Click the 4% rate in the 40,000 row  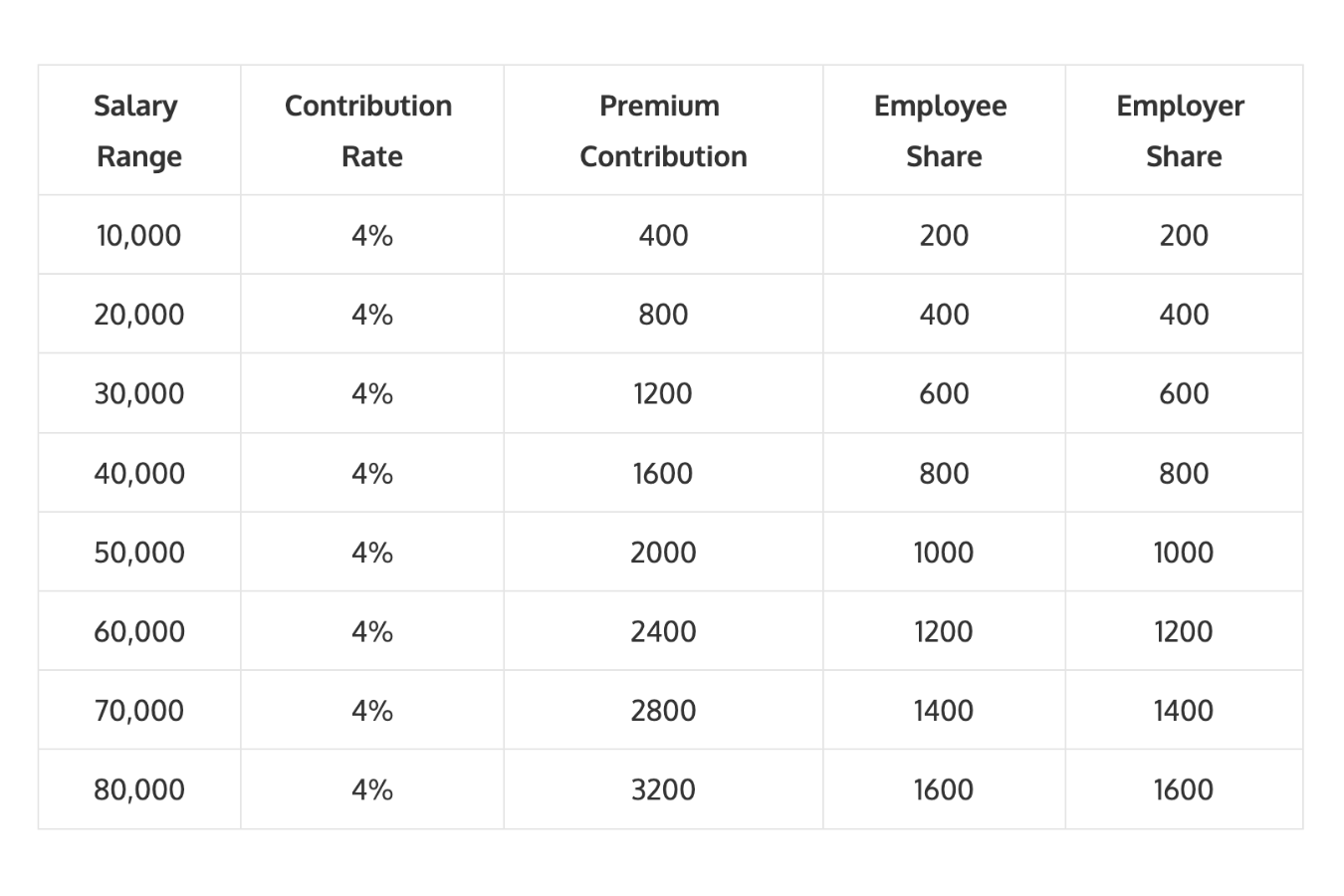(x=371, y=473)
